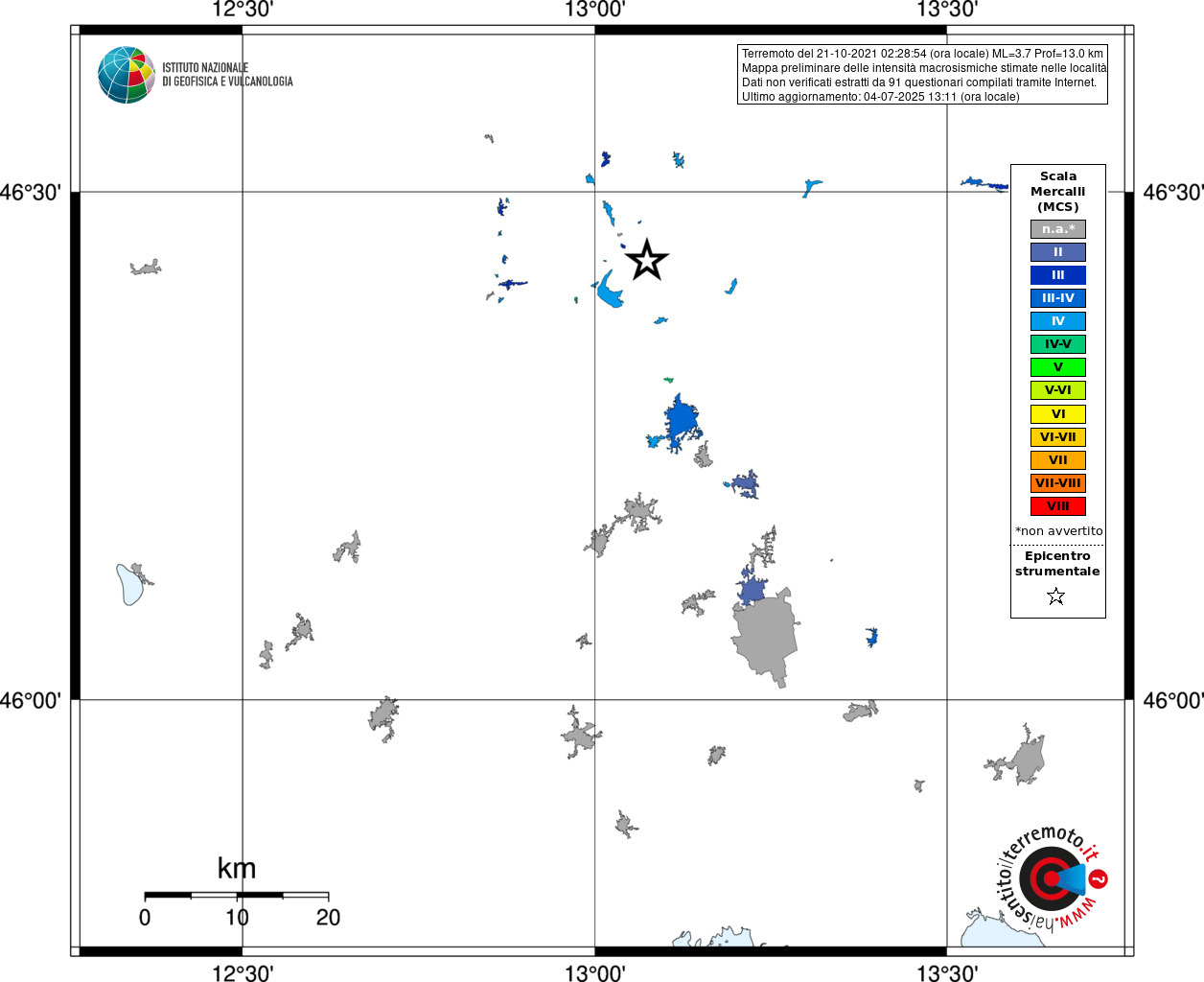This screenshot has width=1204, height=982.
Task: Click the large gray city area south of 13°15'
Action: [x=765, y=635]
